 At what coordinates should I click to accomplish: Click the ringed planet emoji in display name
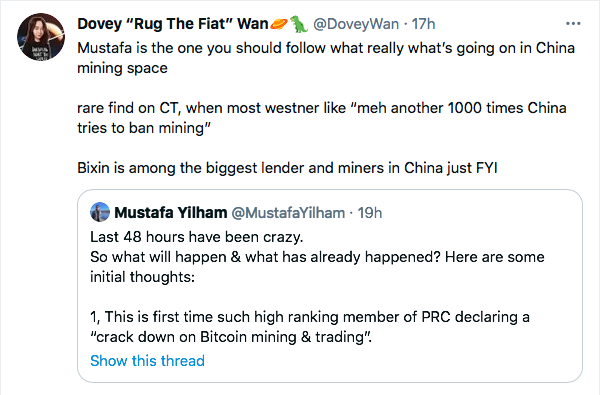(x=279, y=24)
